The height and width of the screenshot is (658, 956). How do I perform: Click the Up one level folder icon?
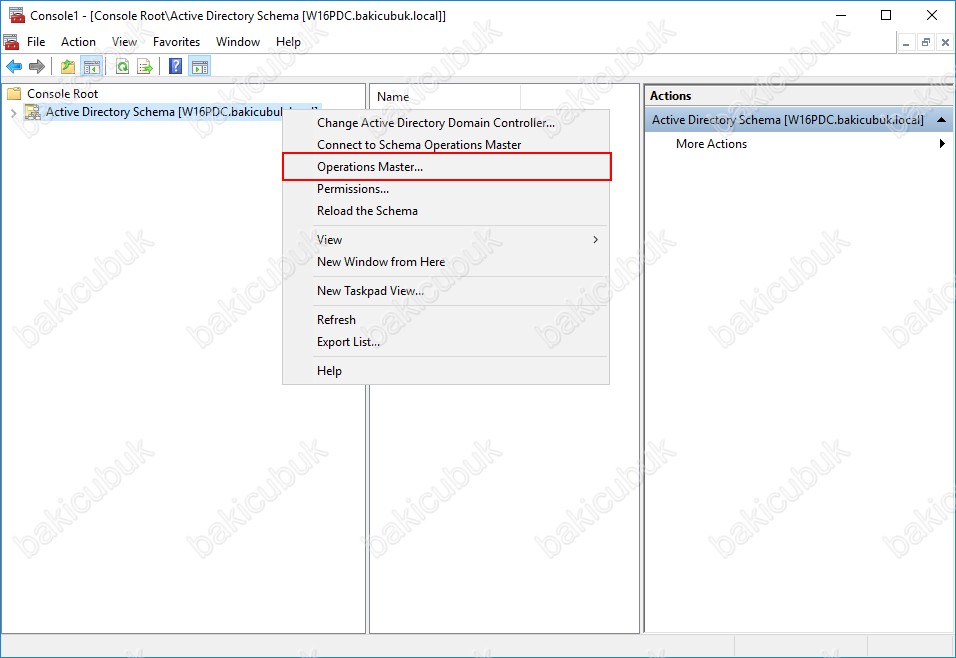(68, 66)
